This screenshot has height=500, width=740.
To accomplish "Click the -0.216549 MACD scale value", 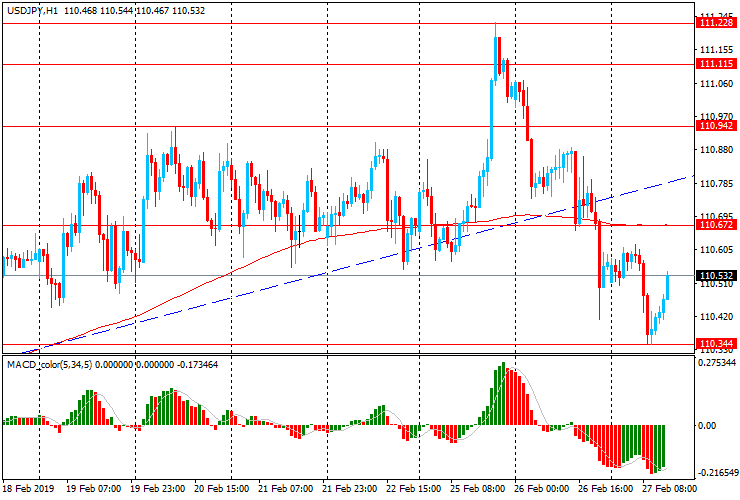I will pyautogui.click(x=717, y=473).
